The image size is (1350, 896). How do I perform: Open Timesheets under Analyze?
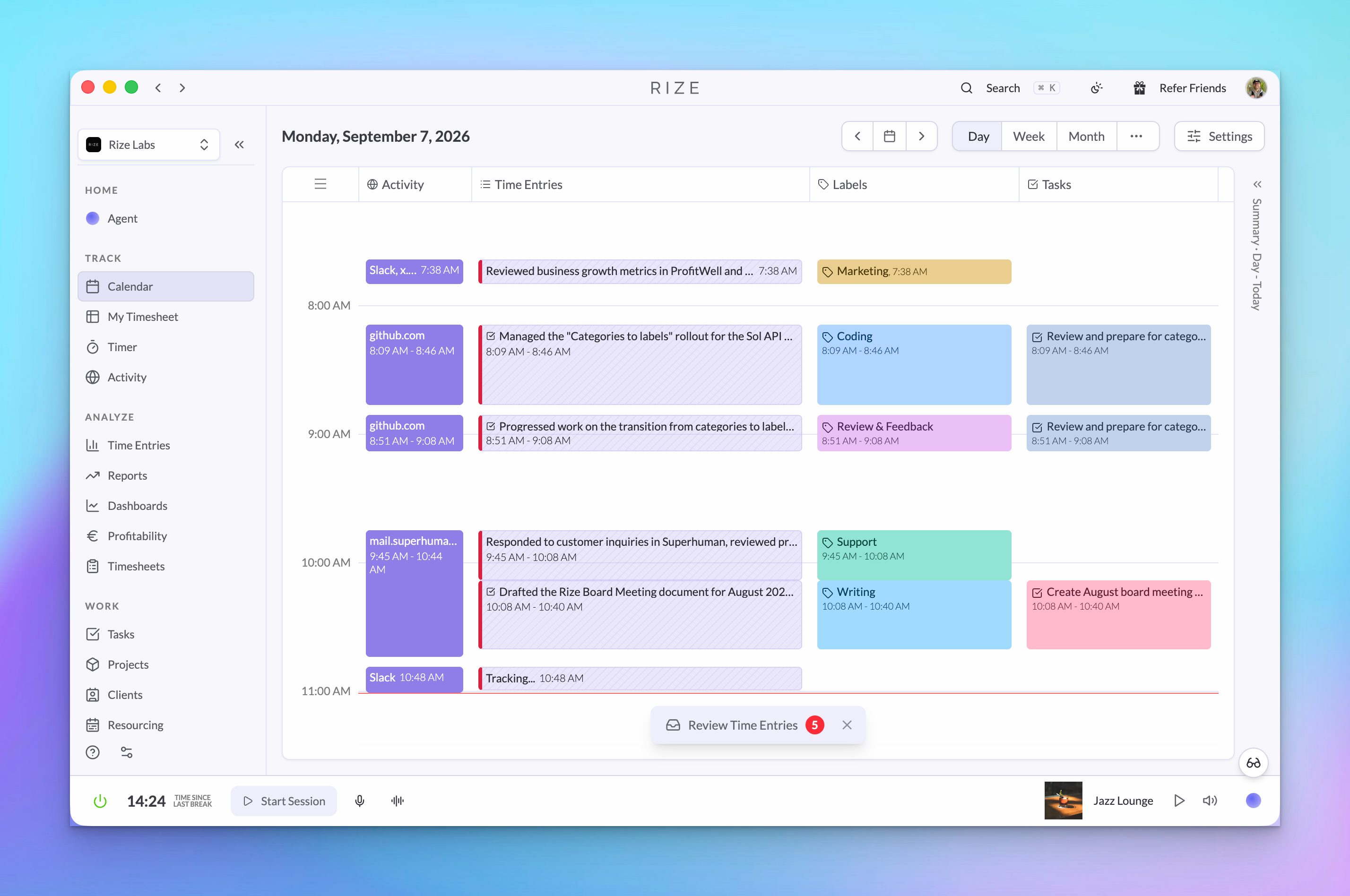point(166,566)
